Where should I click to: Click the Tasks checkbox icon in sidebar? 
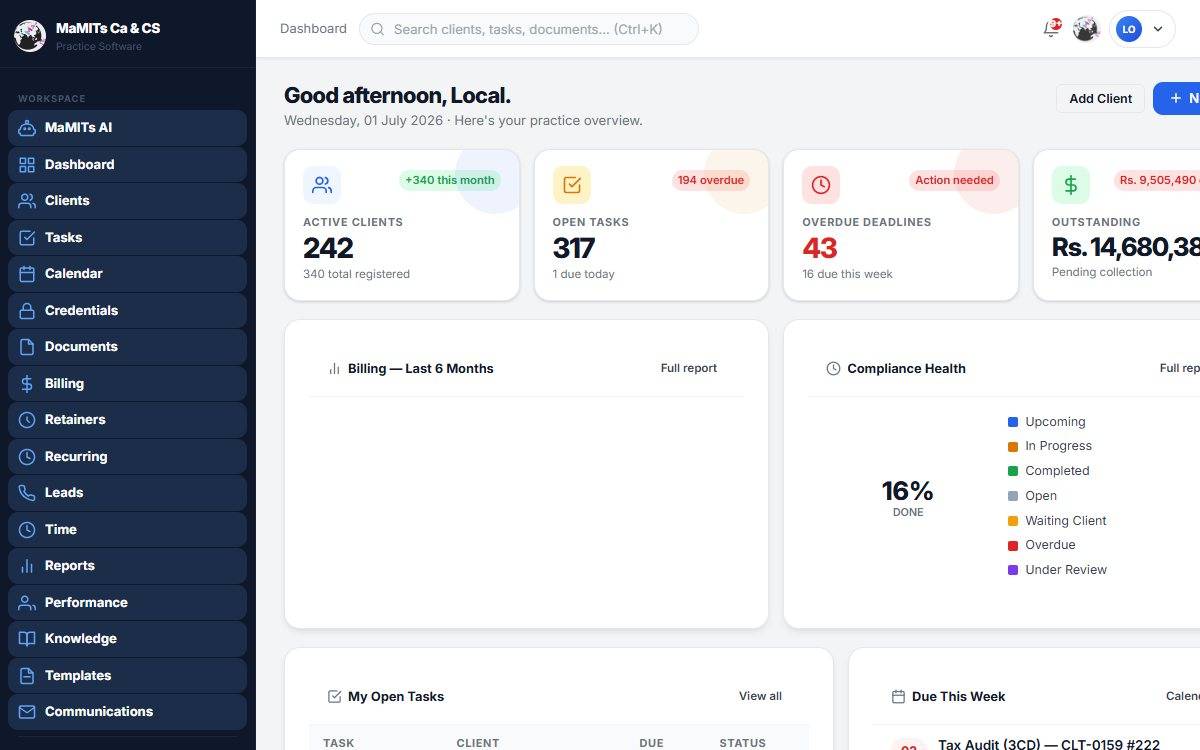tap(27, 238)
